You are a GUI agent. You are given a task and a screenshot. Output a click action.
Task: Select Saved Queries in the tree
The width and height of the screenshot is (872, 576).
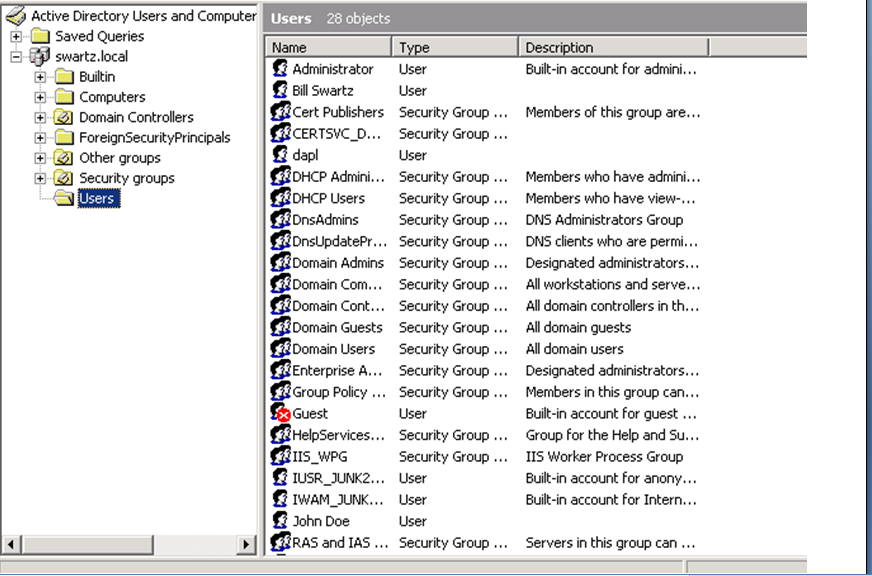(x=100, y=36)
